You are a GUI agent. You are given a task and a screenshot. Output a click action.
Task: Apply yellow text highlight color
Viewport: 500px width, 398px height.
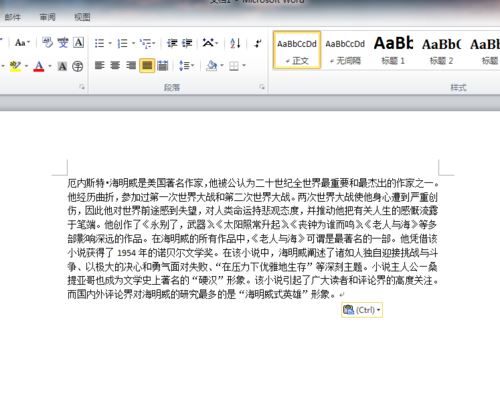pyautogui.click(x=15, y=66)
